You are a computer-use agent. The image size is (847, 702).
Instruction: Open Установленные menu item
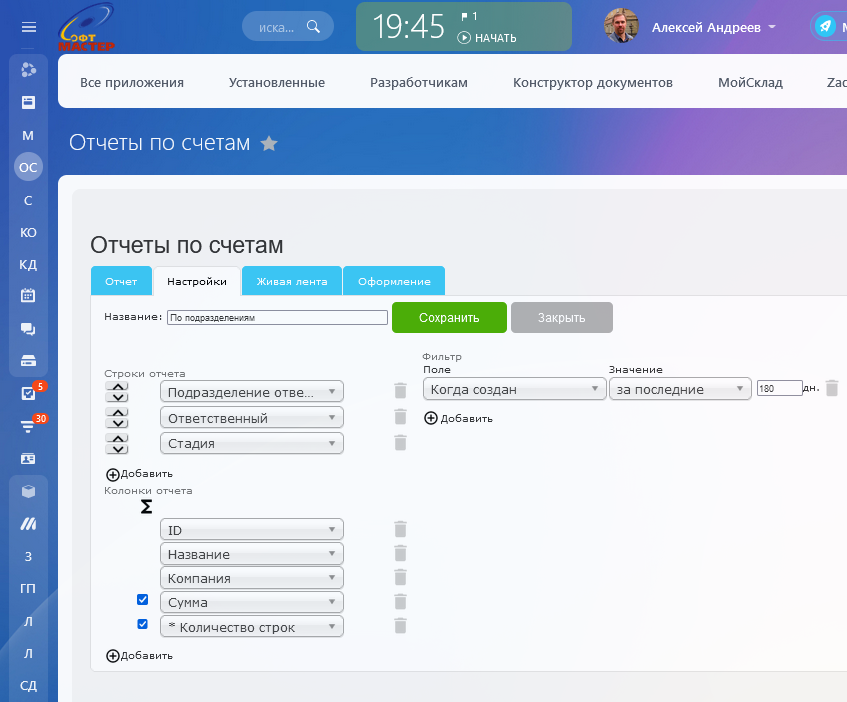(x=277, y=83)
